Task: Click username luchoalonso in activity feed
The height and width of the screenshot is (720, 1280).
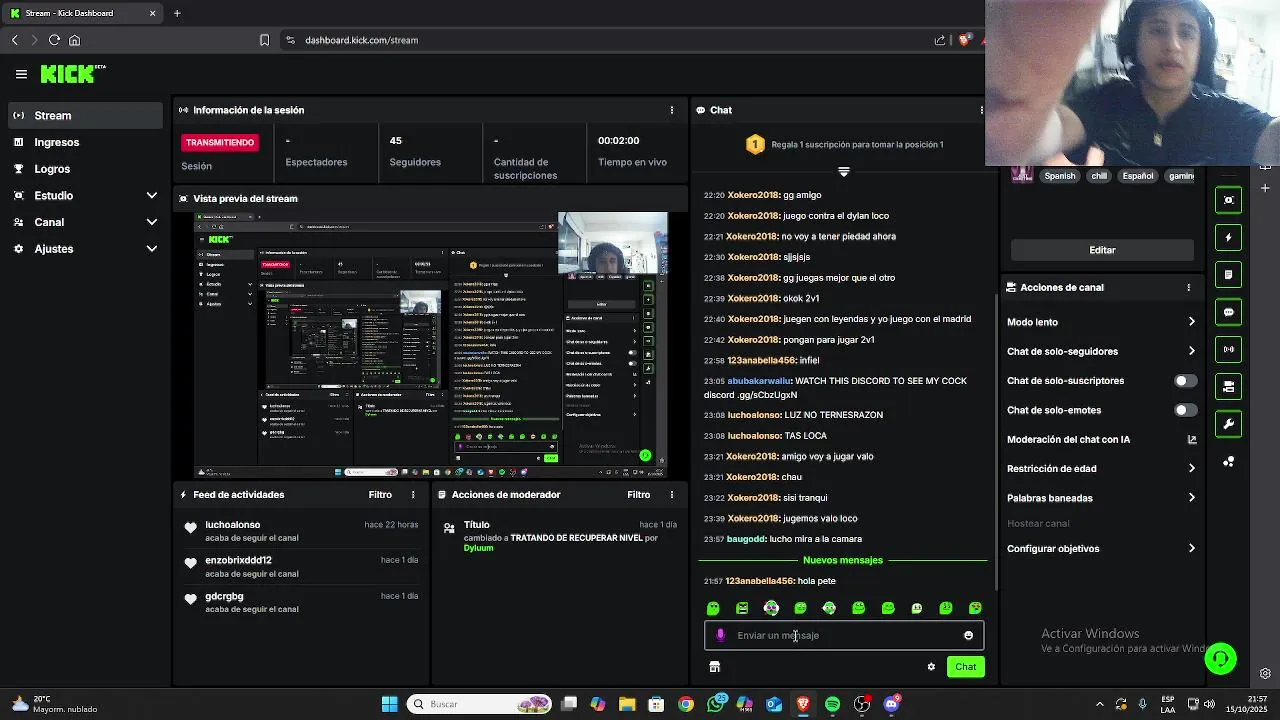Action: pos(233,525)
